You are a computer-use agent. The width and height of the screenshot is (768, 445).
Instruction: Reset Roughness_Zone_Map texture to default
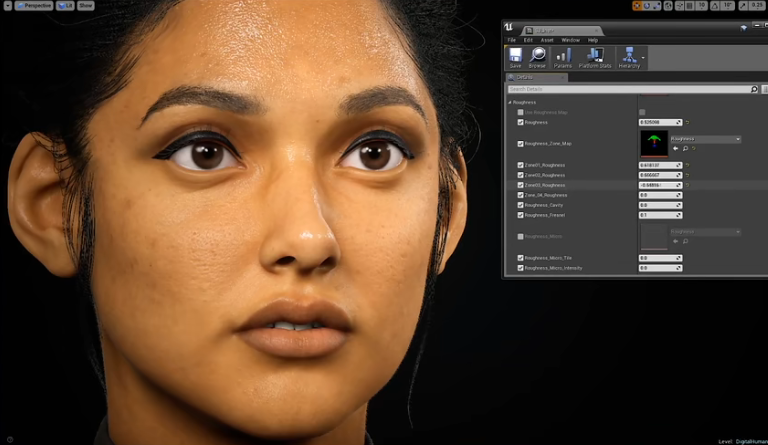click(x=694, y=148)
